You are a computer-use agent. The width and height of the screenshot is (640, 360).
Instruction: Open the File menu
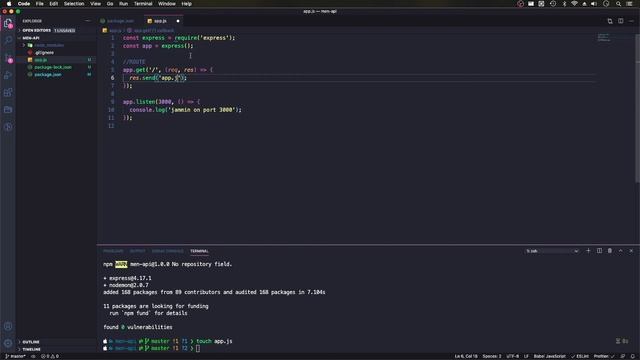pos(40,4)
